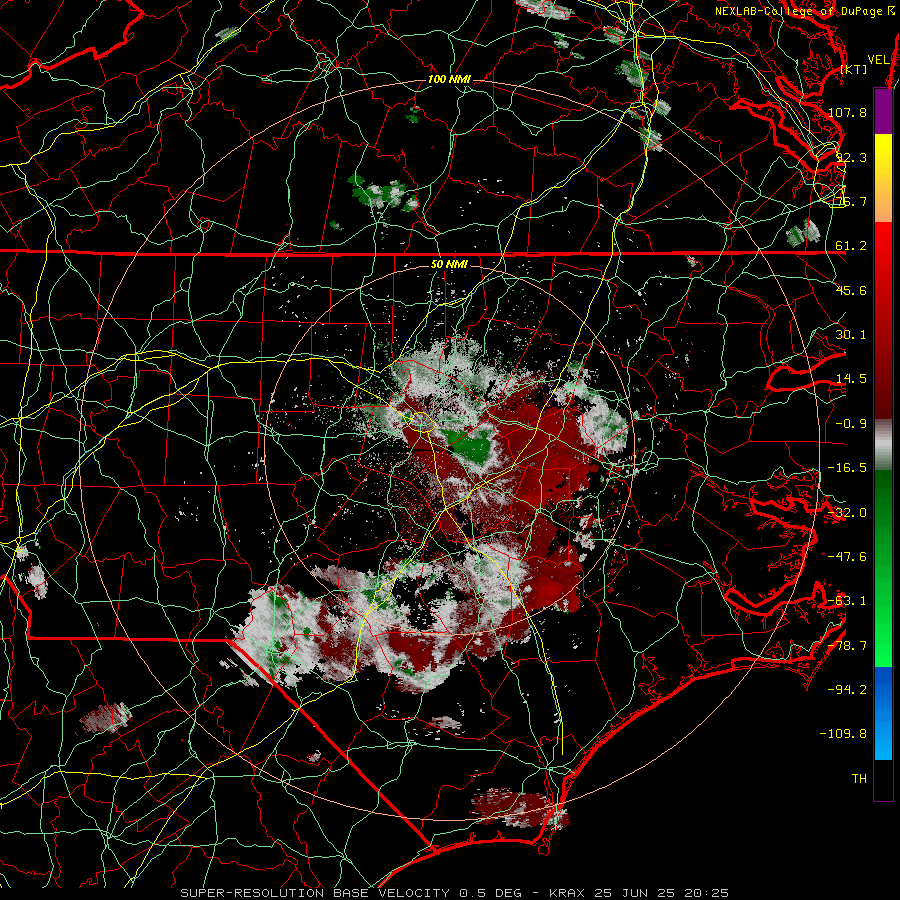Screen dimensions: 900x900
Task: Click the 14.5 legend value
Action: click(851, 379)
